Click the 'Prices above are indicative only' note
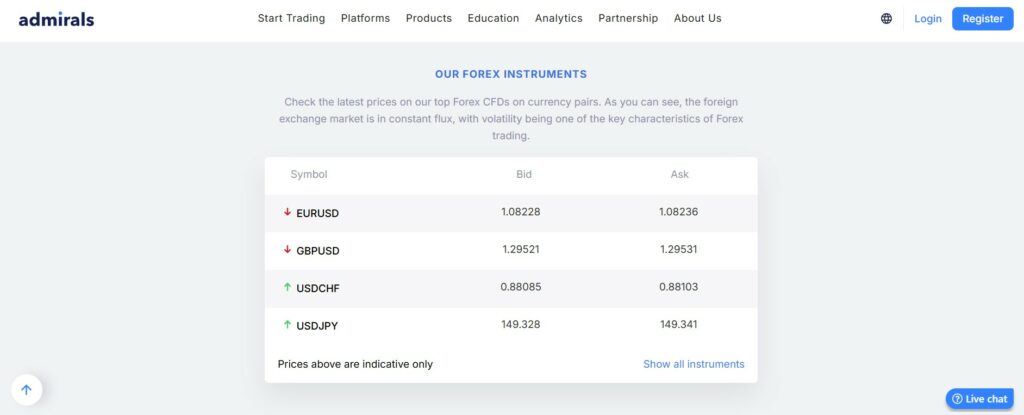Image resolution: width=1024 pixels, height=415 pixels. [x=355, y=364]
